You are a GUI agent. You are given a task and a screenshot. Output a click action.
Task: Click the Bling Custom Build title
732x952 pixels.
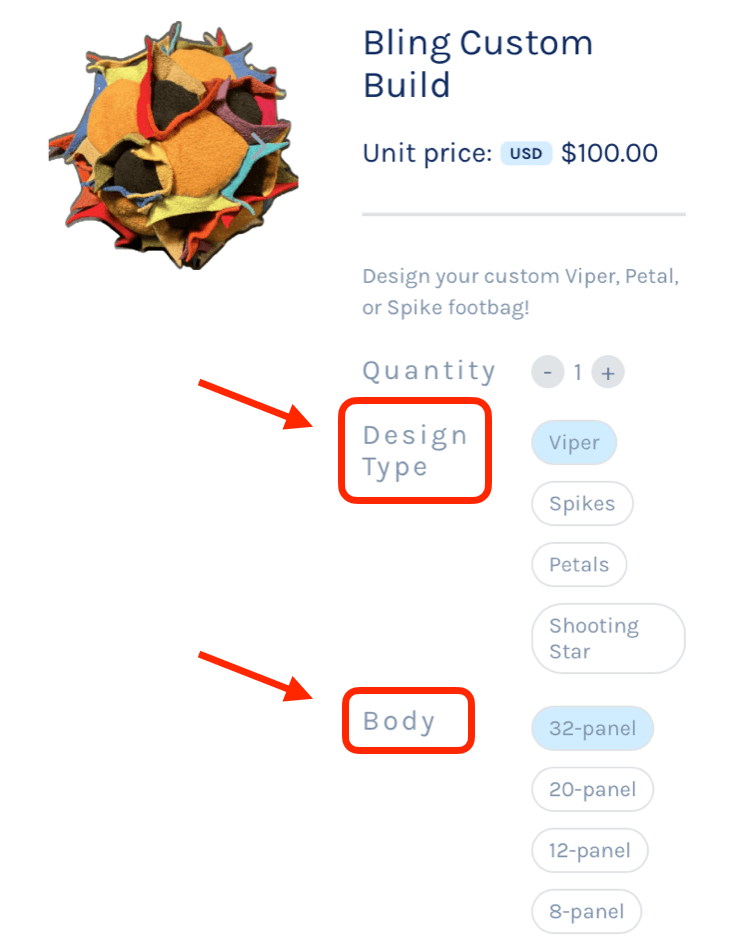pos(478,64)
